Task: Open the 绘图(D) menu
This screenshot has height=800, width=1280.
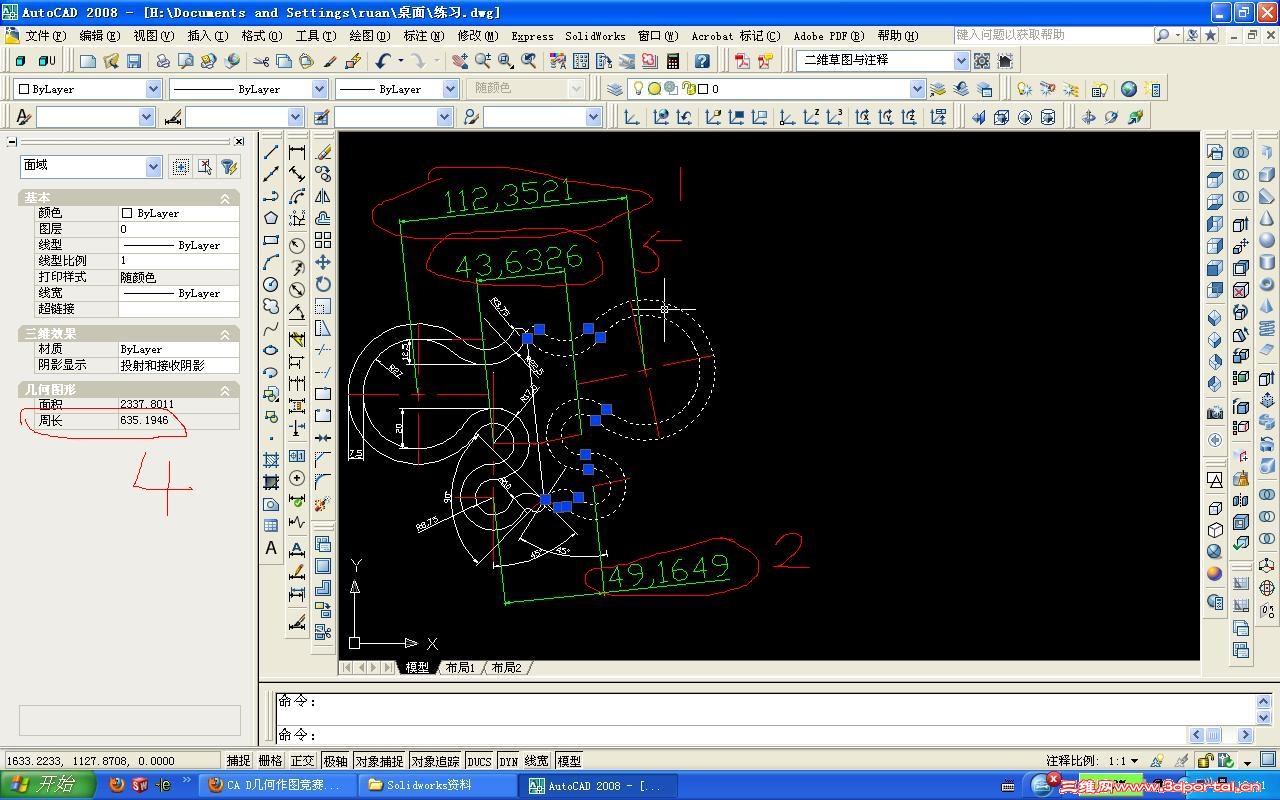Action: (369, 36)
